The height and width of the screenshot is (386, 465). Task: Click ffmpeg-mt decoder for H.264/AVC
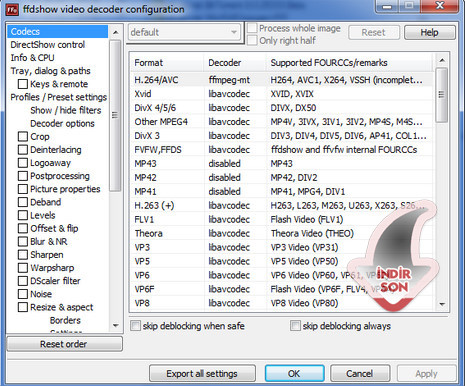pyautogui.click(x=229, y=80)
